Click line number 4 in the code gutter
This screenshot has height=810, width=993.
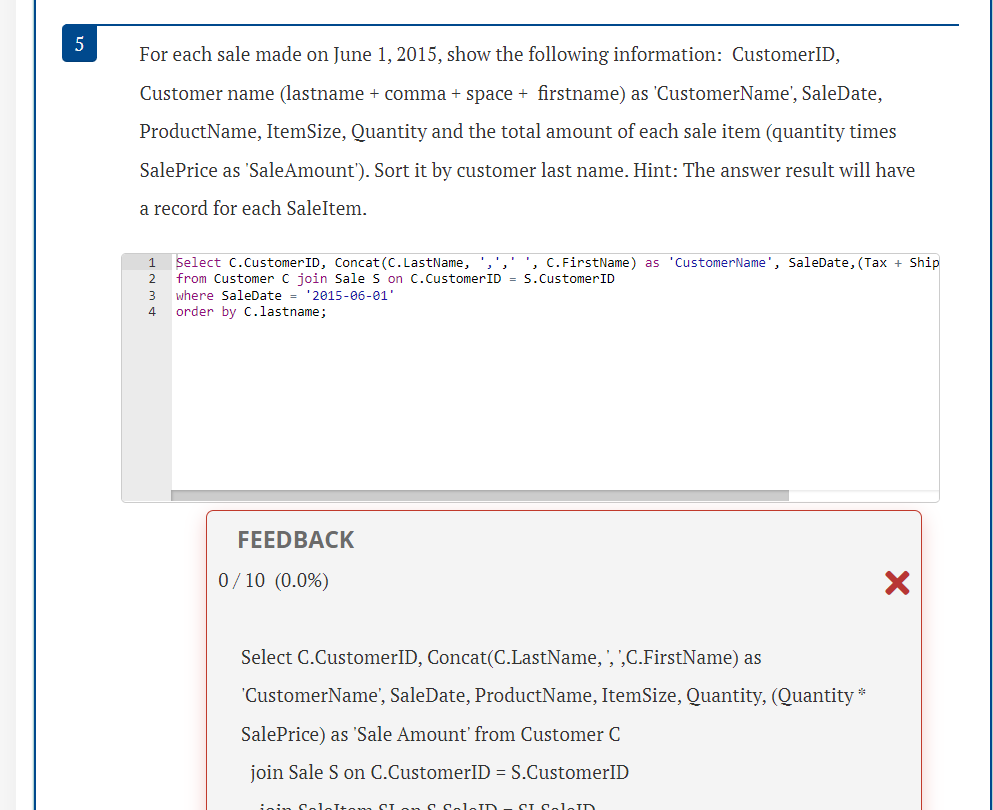(x=151, y=312)
